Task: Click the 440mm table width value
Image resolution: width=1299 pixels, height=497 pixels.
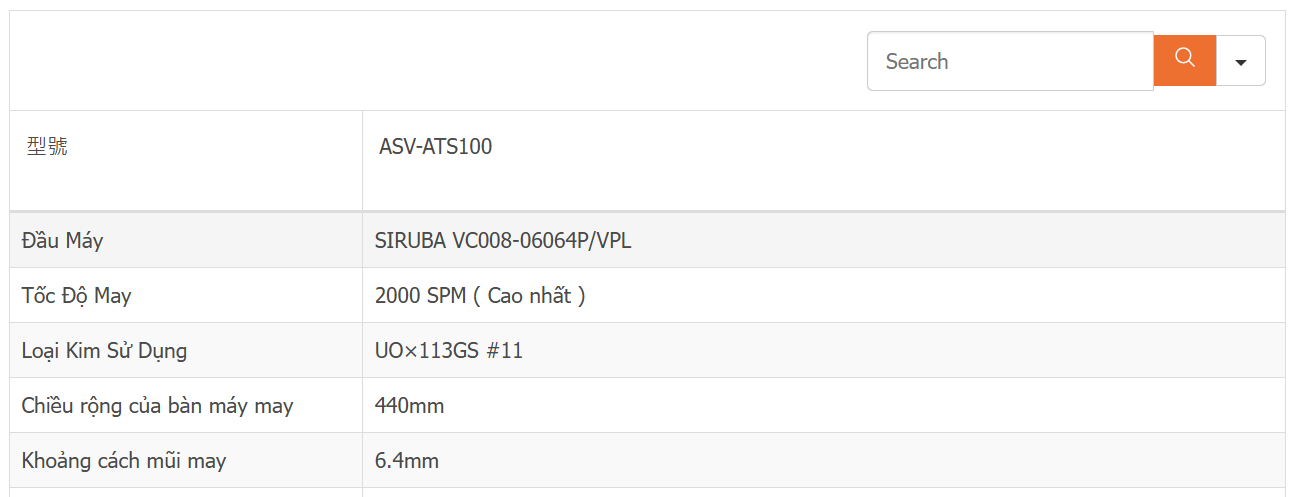Action: 409,406
